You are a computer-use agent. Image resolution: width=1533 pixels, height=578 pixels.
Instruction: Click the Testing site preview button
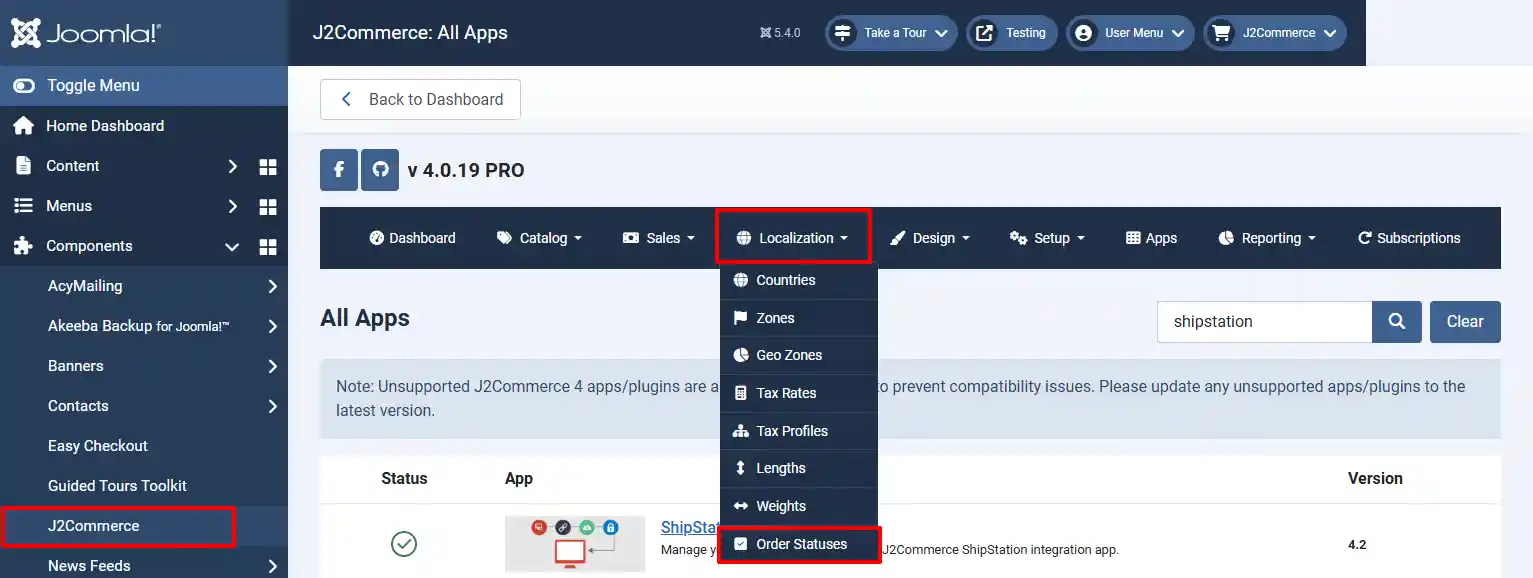(x=1012, y=33)
